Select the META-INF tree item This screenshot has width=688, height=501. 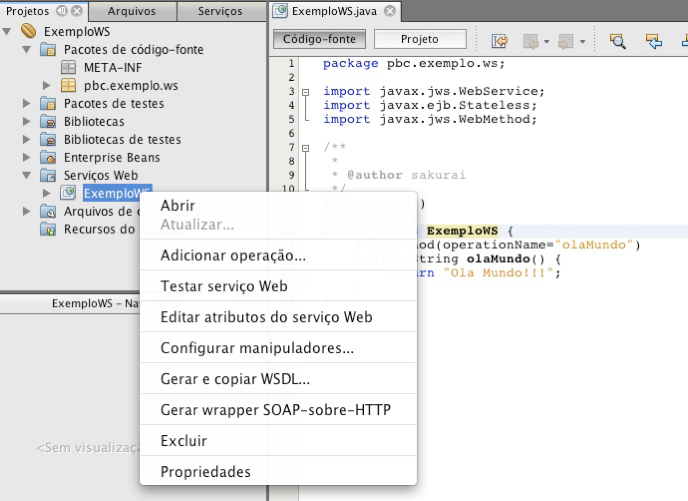113,68
